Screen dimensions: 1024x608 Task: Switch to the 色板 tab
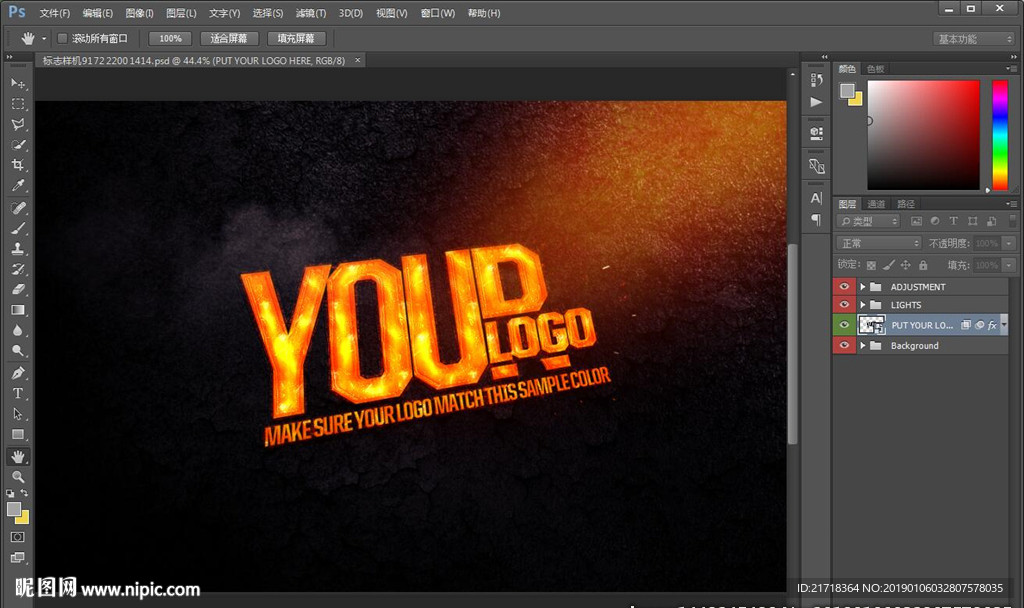(x=876, y=69)
